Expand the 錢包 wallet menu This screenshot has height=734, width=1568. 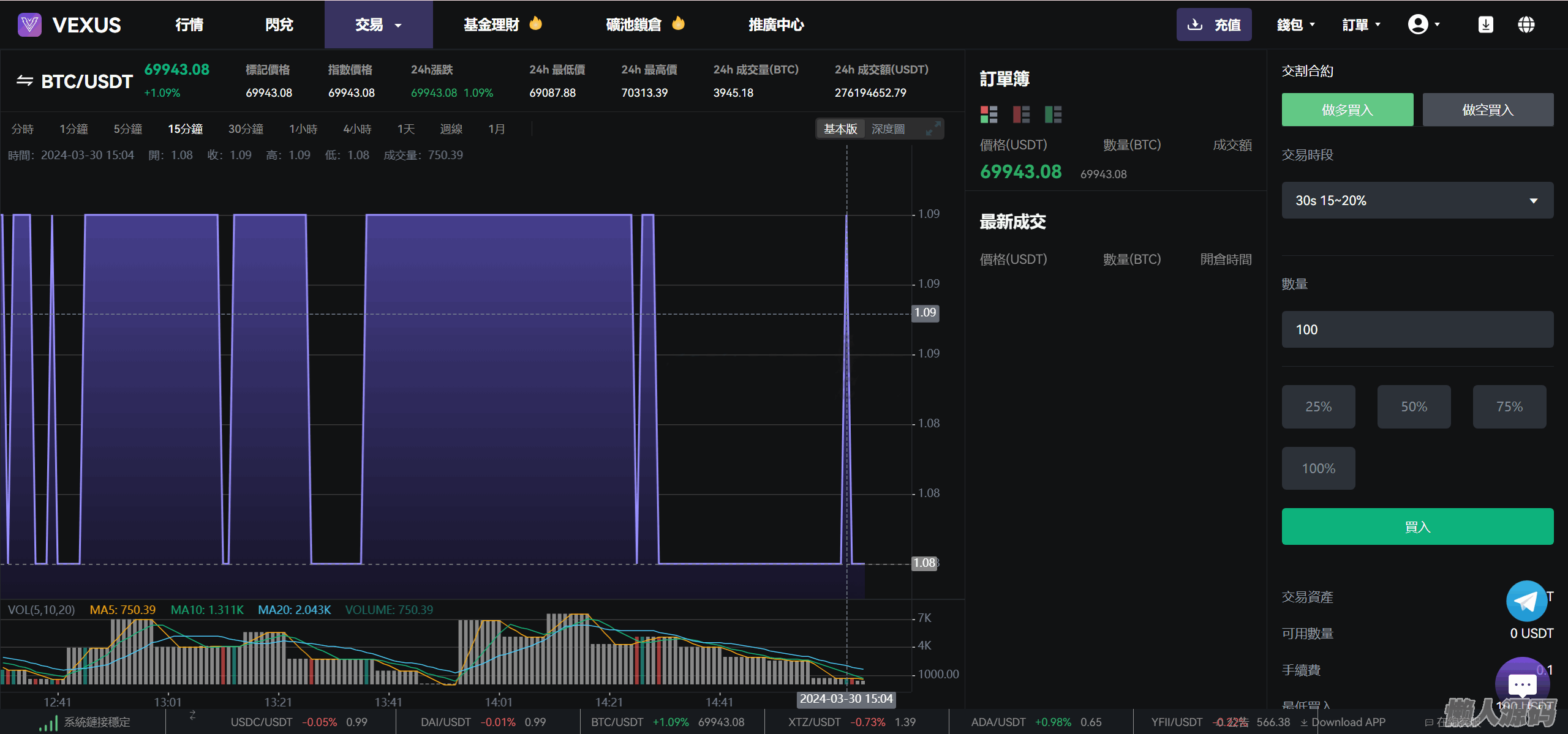click(1295, 25)
